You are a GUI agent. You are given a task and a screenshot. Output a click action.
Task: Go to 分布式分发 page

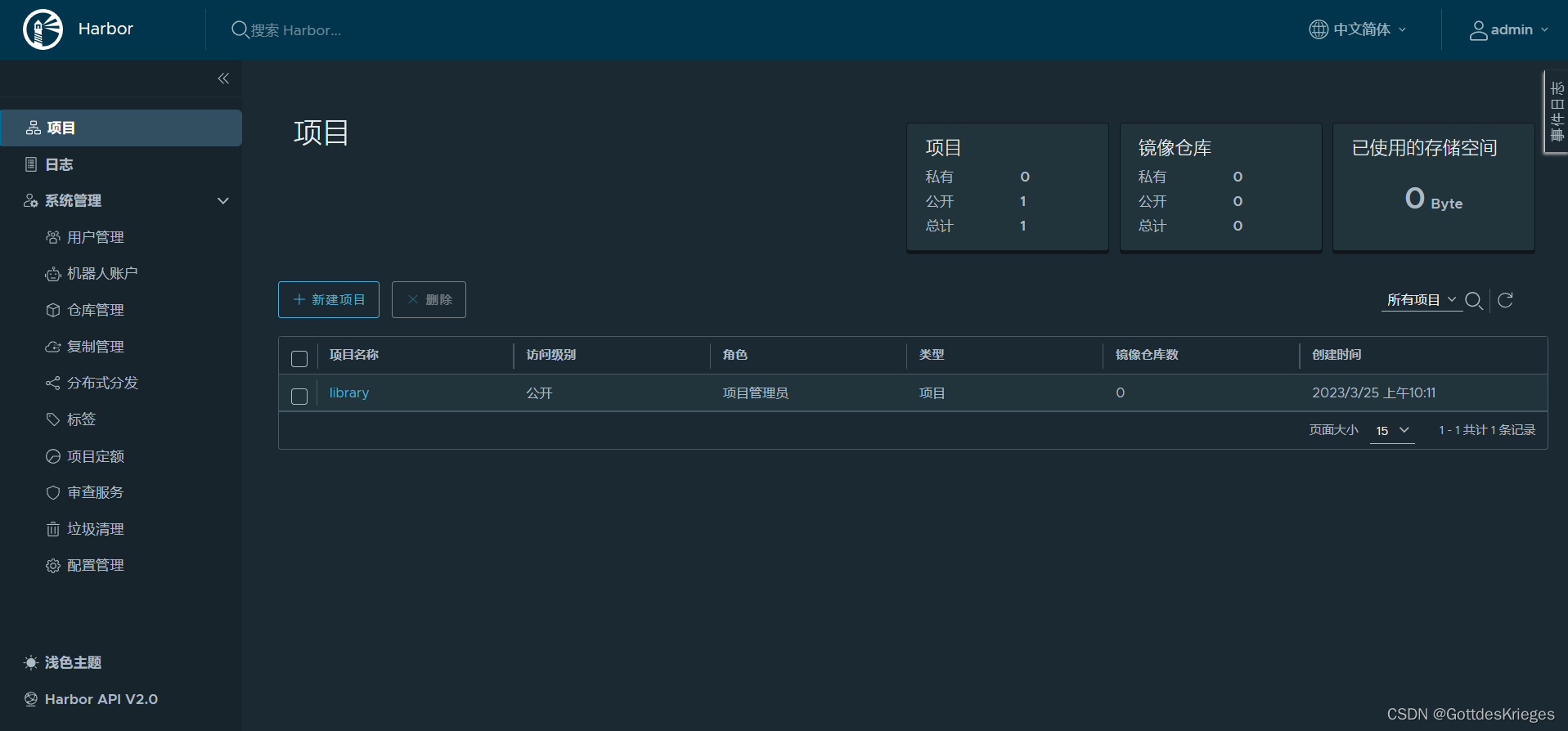pos(102,383)
